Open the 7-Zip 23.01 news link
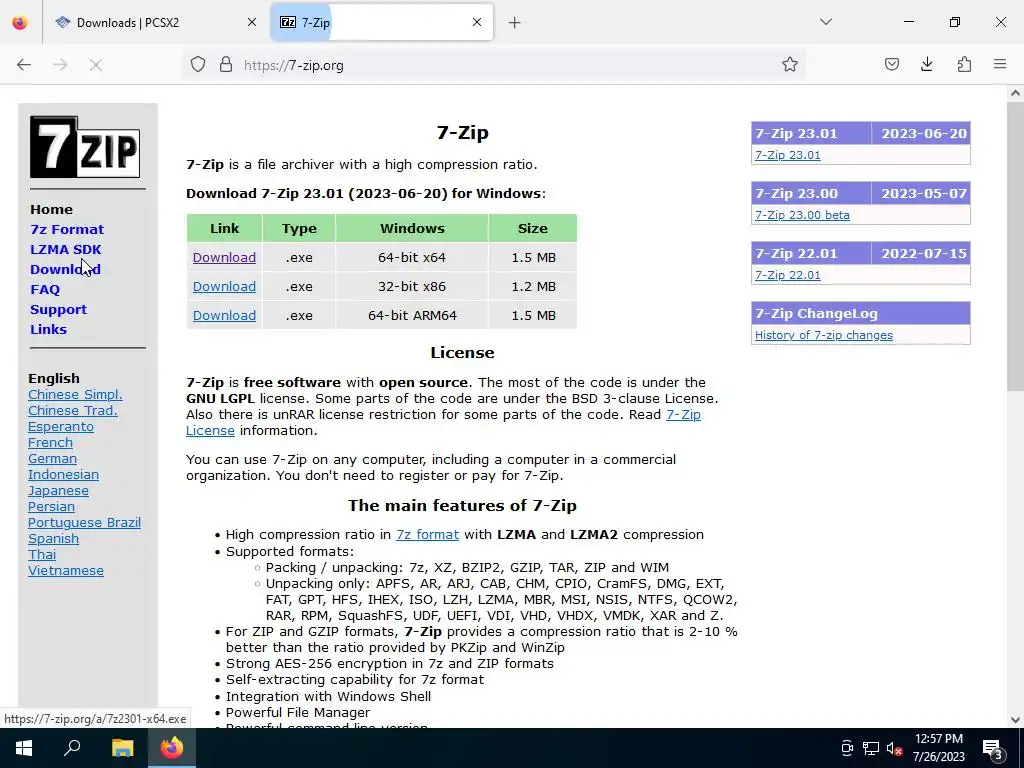Screen dimensions: 1024x768 (x=788, y=155)
